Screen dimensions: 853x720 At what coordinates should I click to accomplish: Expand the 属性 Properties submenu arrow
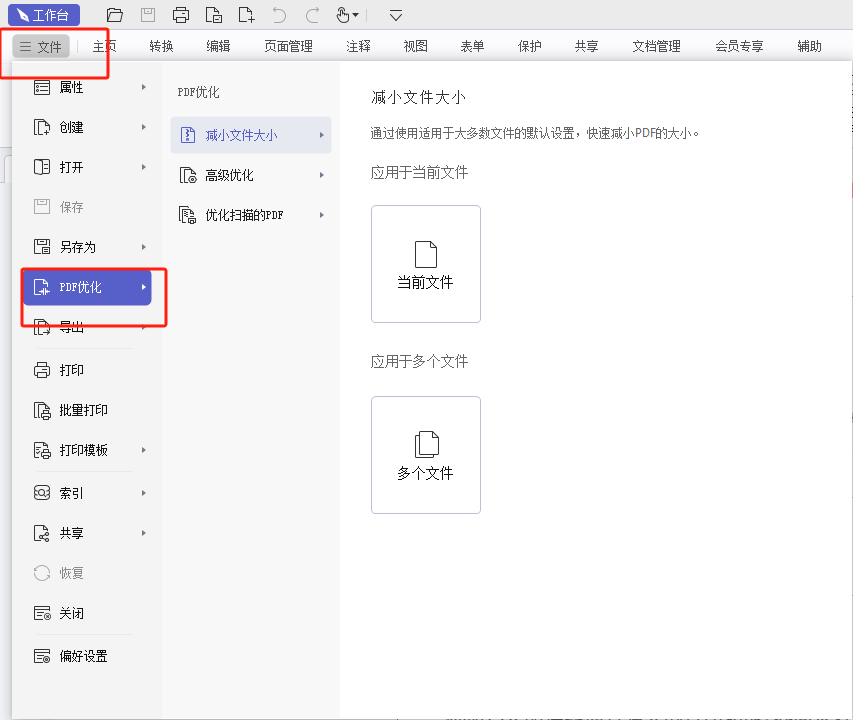click(143, 87)
